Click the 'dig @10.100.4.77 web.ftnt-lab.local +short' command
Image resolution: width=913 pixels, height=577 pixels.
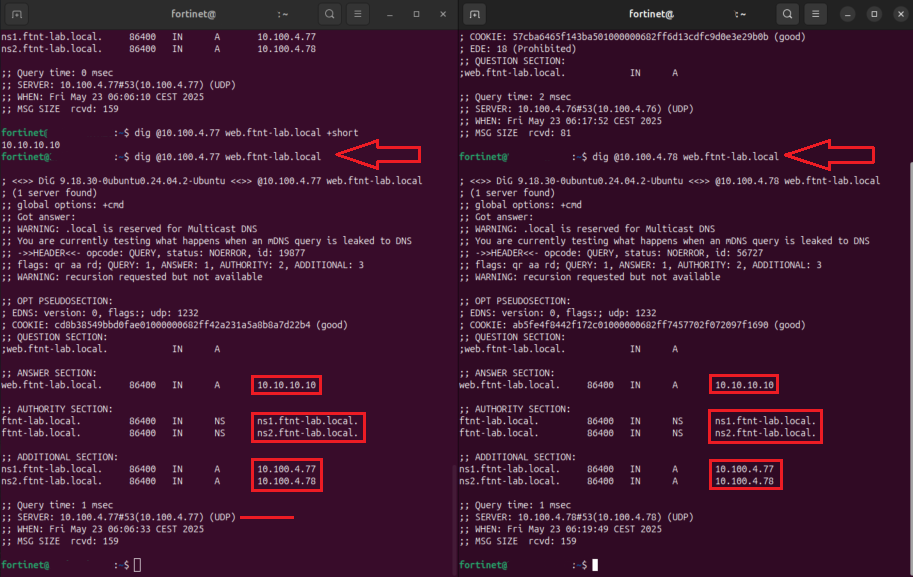click(246, 133)
